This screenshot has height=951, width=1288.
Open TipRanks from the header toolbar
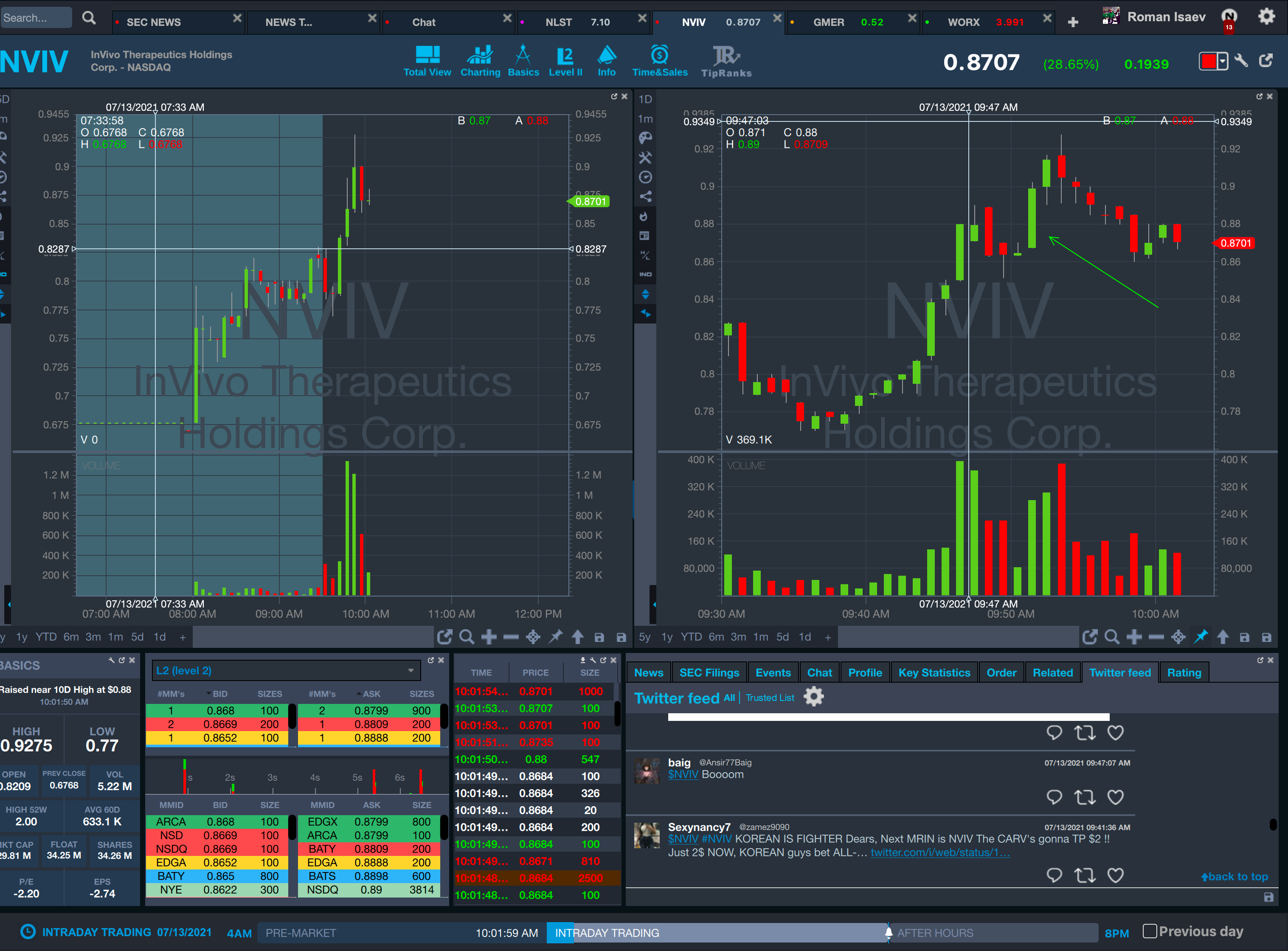(726, 61)
